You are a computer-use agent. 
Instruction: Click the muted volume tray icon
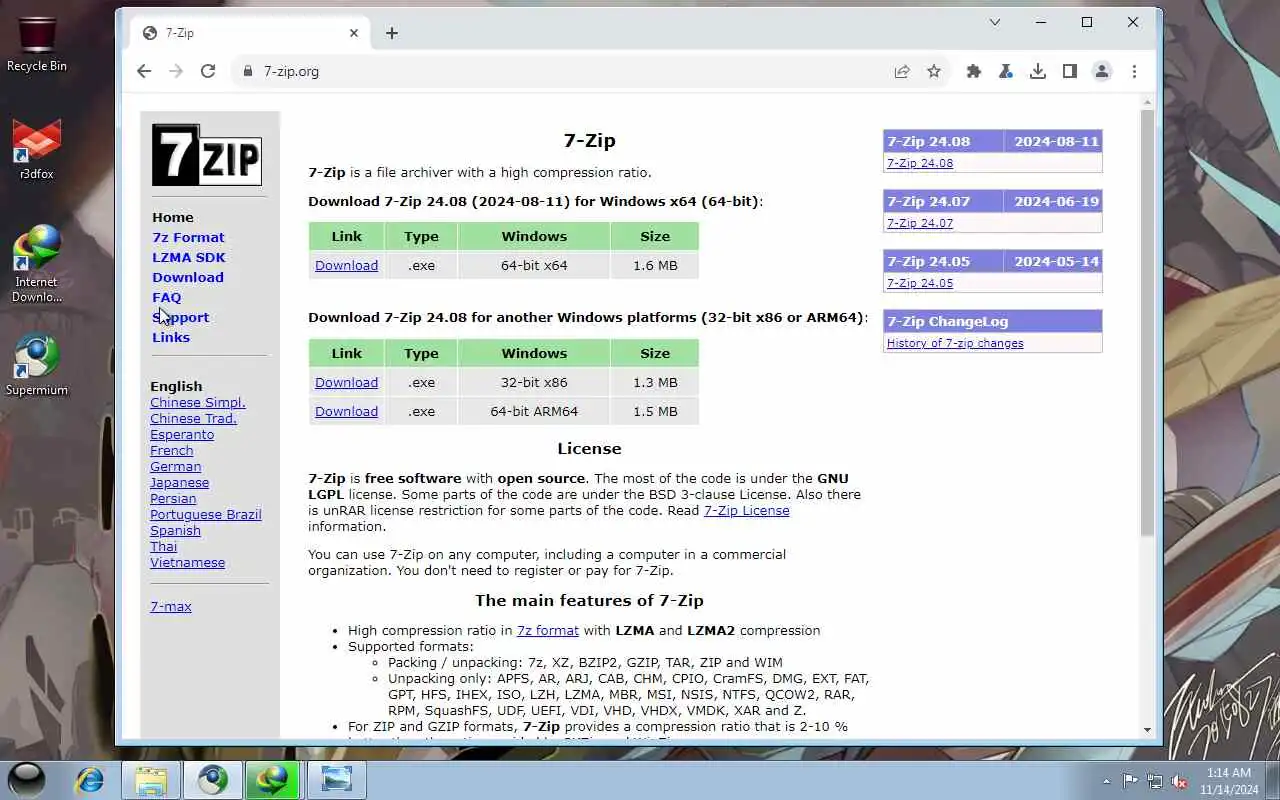tap(1180, 781)
